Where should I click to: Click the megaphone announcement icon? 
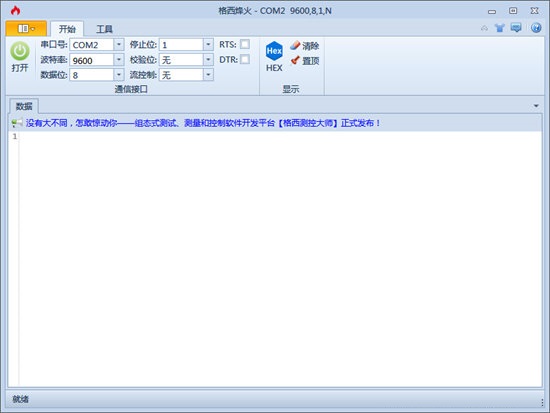[x=16, y=123]
